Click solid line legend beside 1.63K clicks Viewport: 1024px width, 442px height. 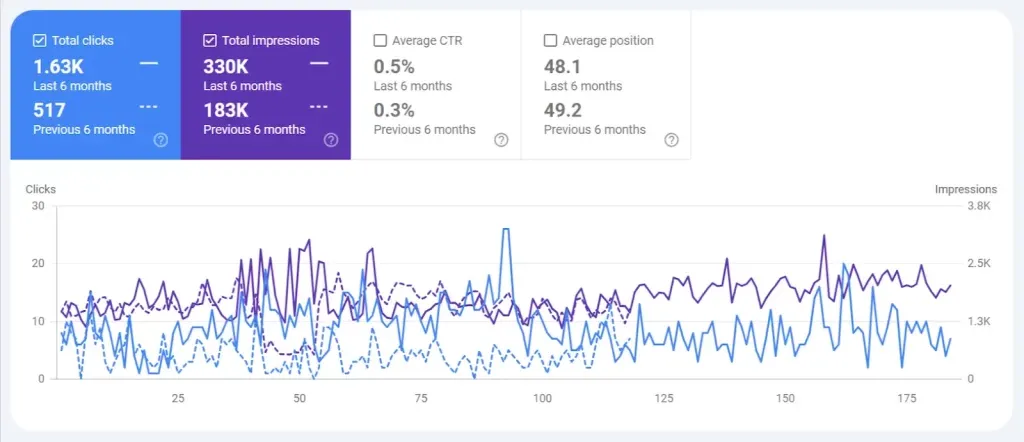[x=149, y=63]
